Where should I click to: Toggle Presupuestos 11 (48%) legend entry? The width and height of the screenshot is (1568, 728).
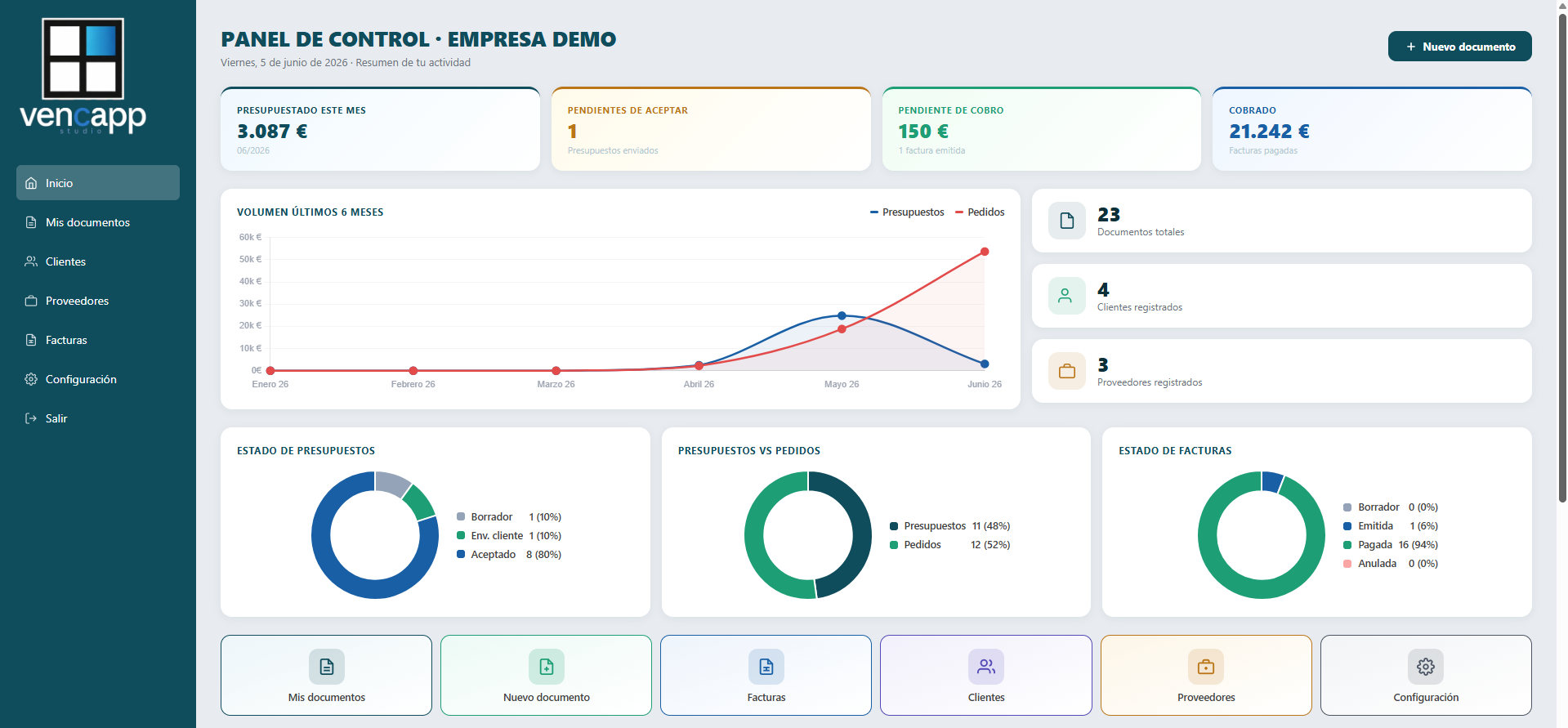click(949, 526)
